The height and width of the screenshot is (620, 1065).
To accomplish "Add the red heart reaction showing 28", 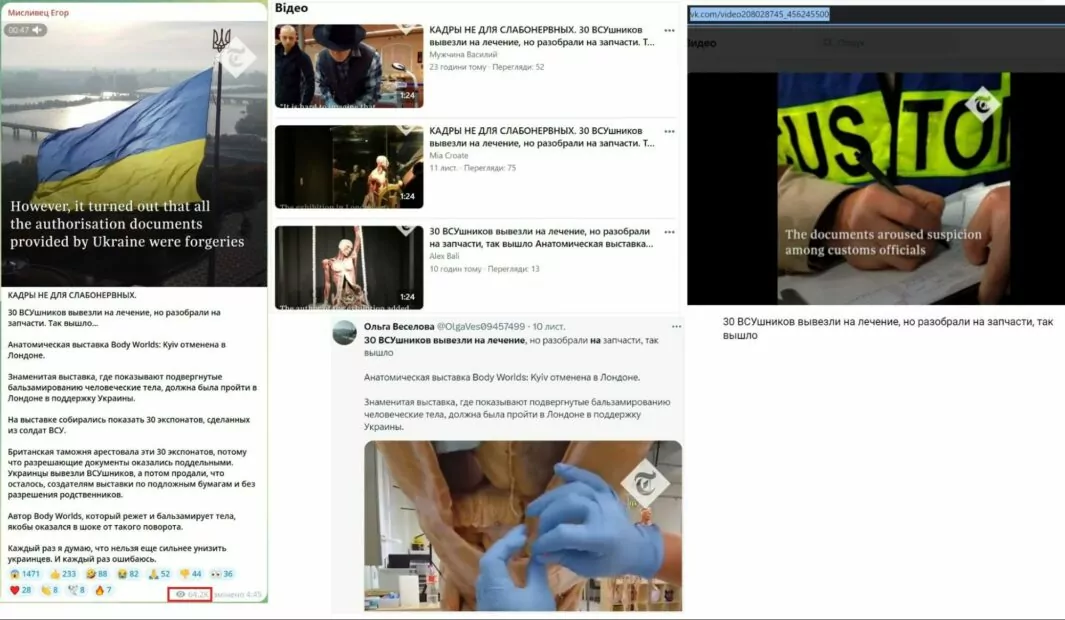I will coord(21,590).
